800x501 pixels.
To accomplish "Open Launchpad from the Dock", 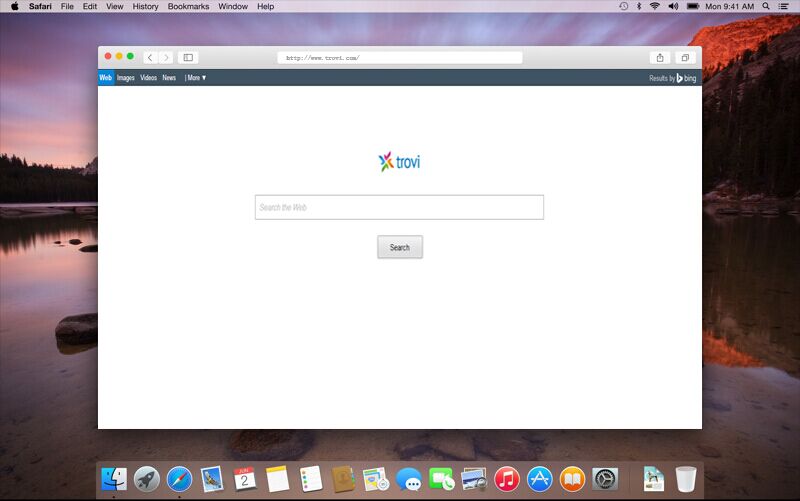I will click(x=147, y=479).
